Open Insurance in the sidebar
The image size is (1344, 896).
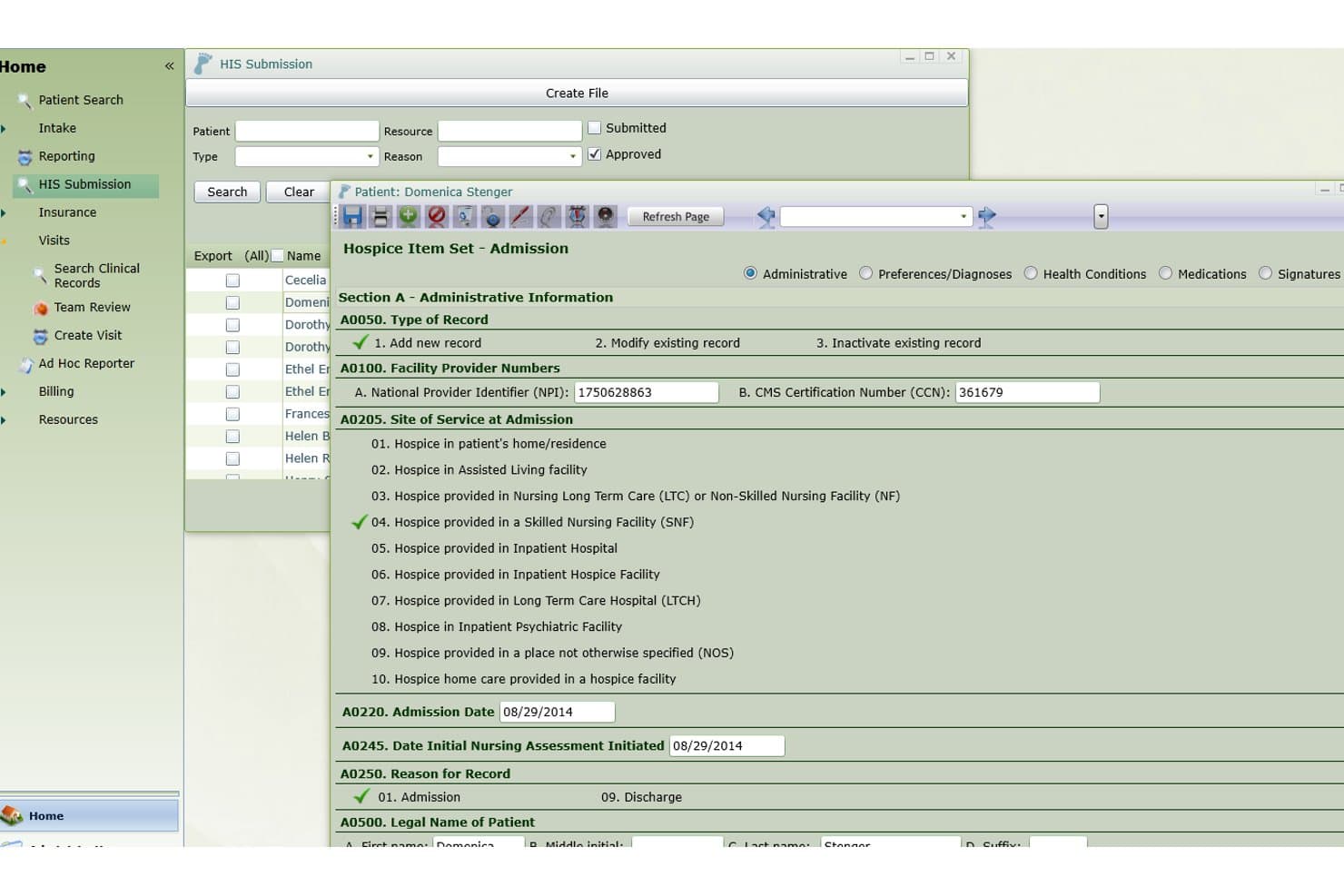67,212
